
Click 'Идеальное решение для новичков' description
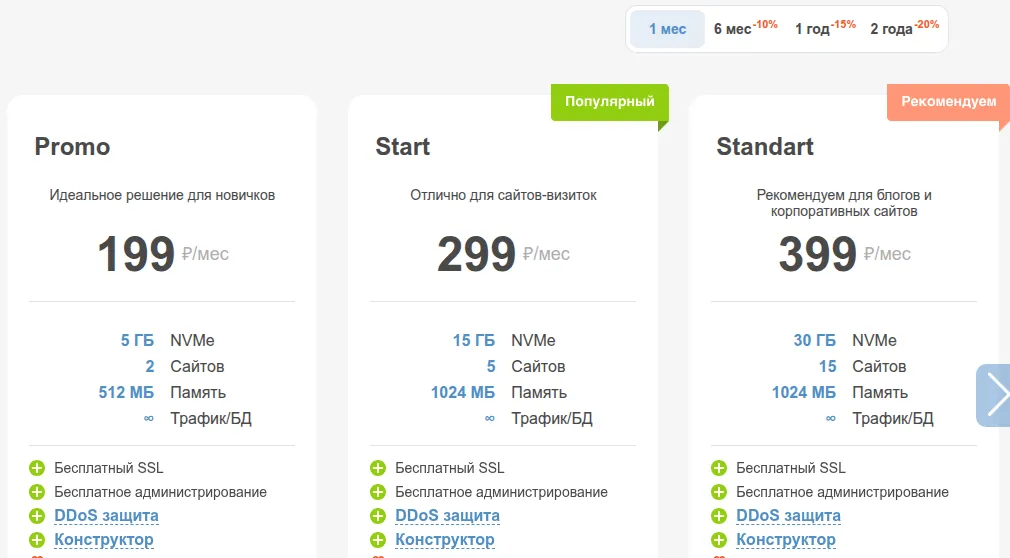(162, 195)
